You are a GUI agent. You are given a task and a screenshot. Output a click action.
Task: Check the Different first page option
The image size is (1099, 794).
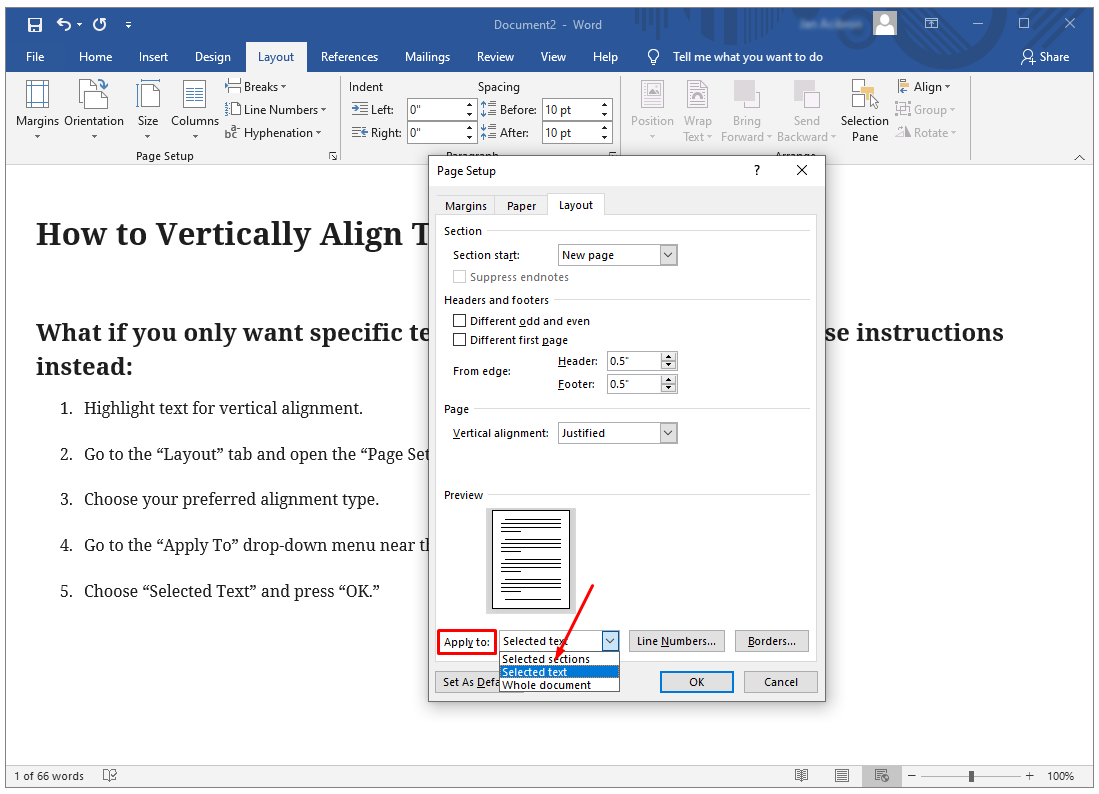(x=460, y=340)
